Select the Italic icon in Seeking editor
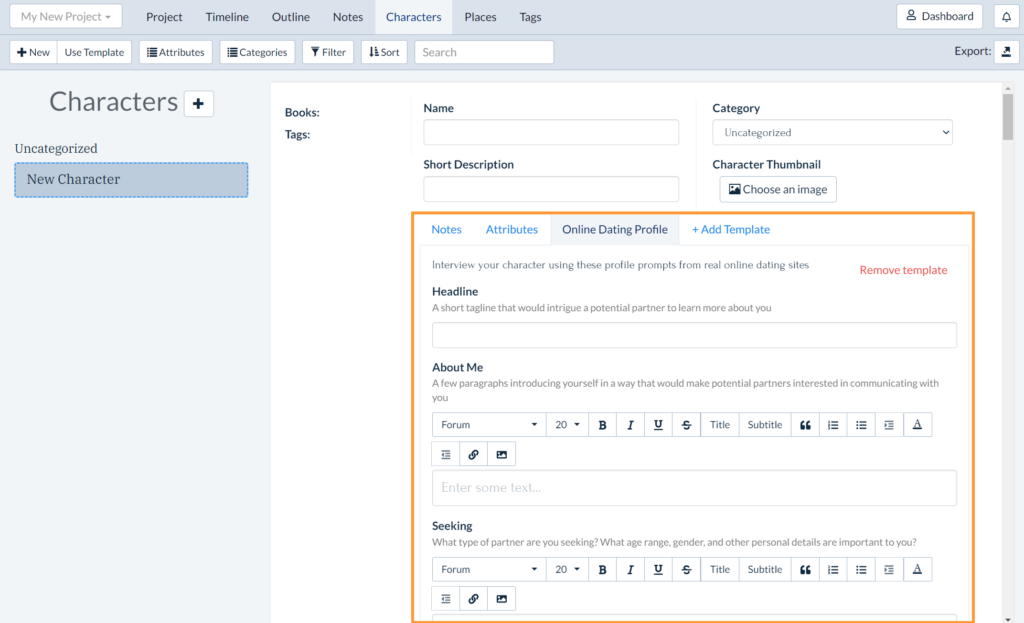The image size is (1024, 623). (631, 569)
